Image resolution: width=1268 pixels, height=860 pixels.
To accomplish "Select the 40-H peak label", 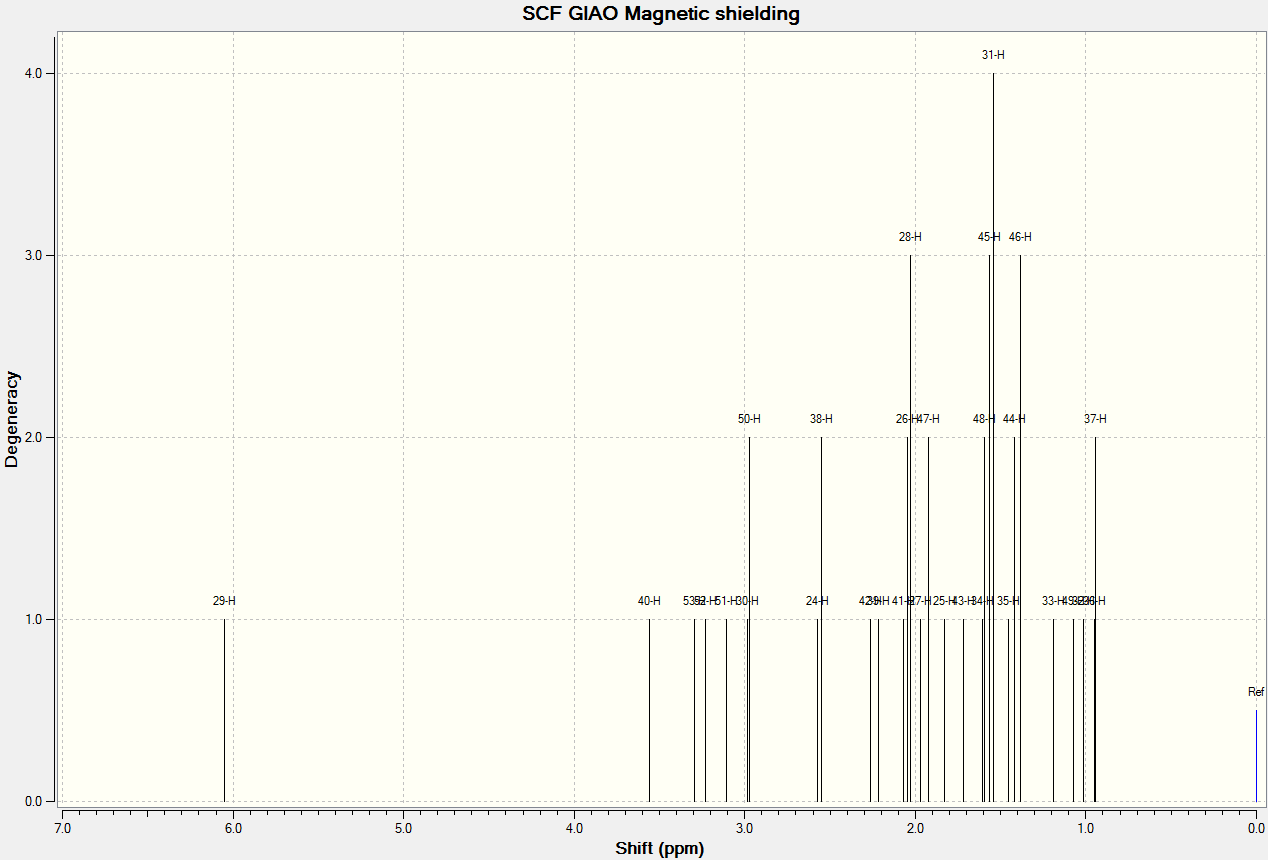I will click(649, 601).
